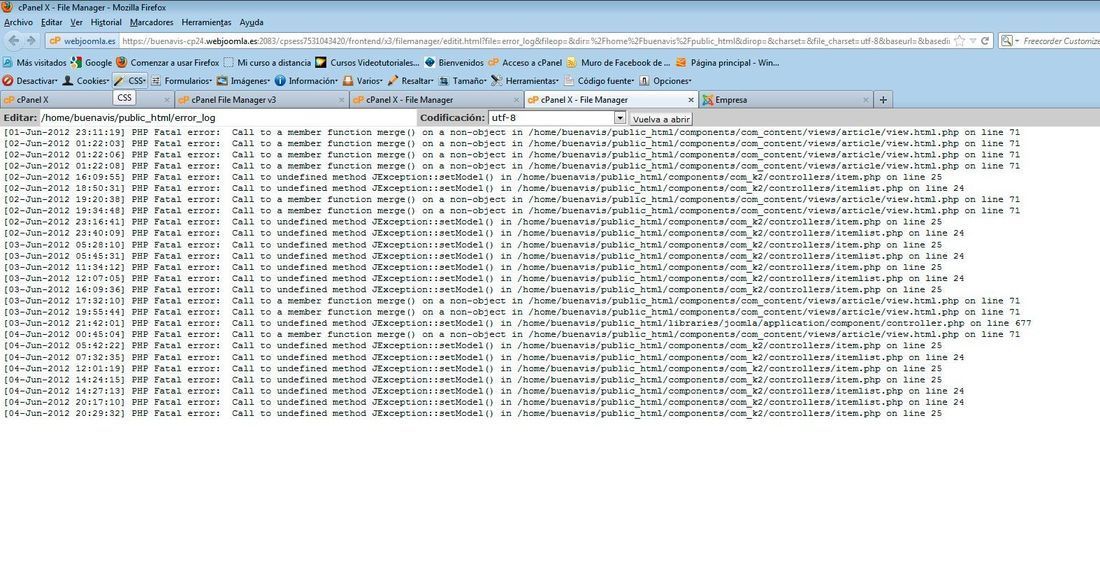Open the Información developer toolbar menu
This screenshot has width=1100, height=583.
coord(307,81)
